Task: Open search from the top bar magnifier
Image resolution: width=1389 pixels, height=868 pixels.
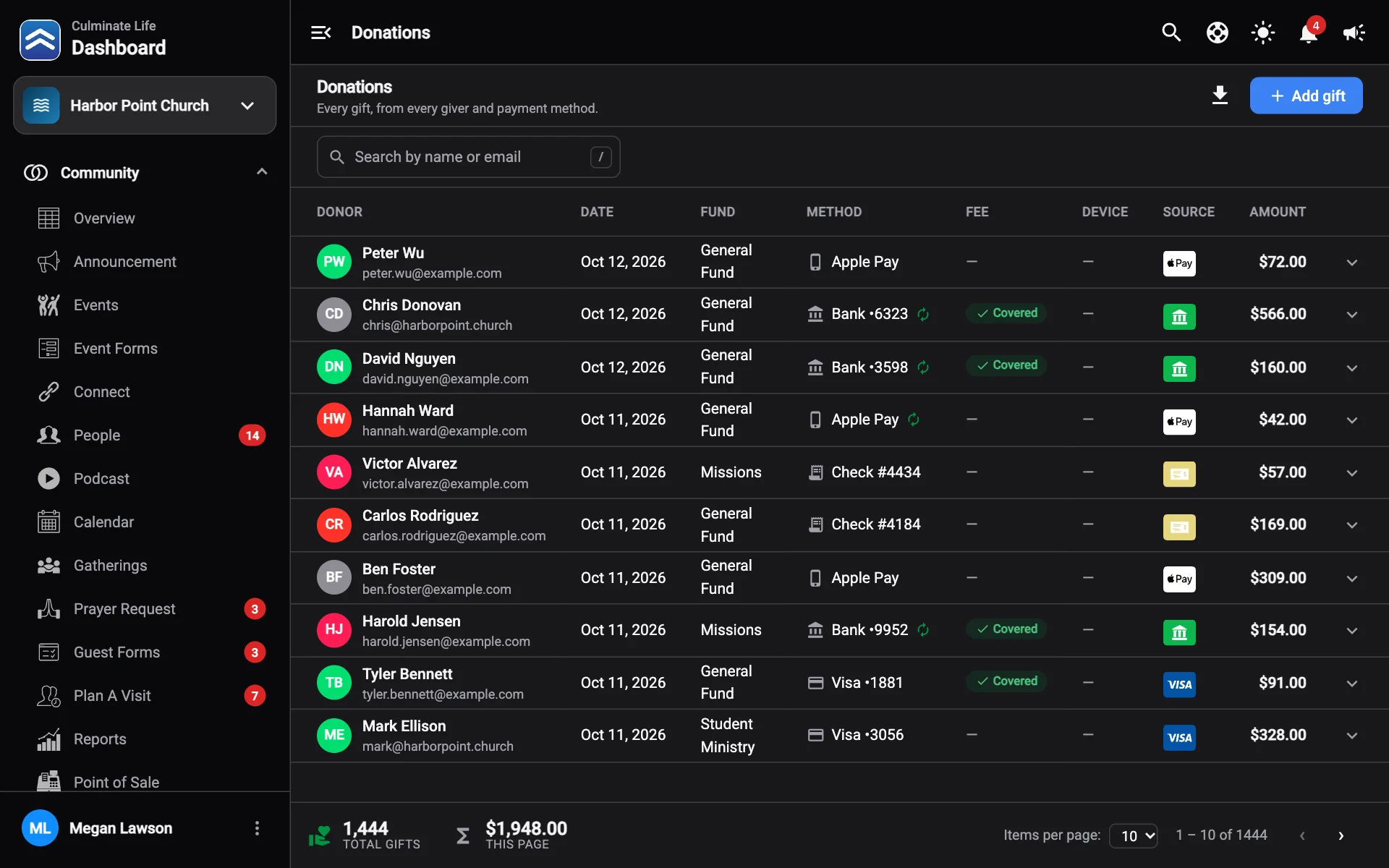Action: click(1171, 33)
